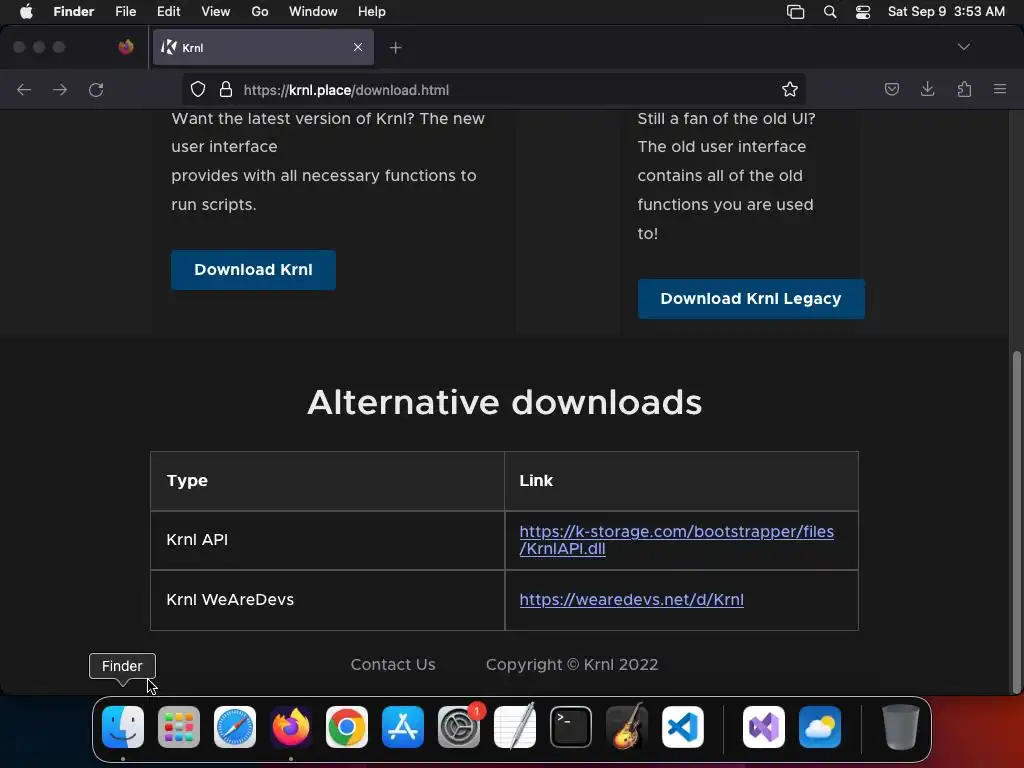Click the Copyright © Krnl 2022 text
The image size is (1024, 768).
572,664
